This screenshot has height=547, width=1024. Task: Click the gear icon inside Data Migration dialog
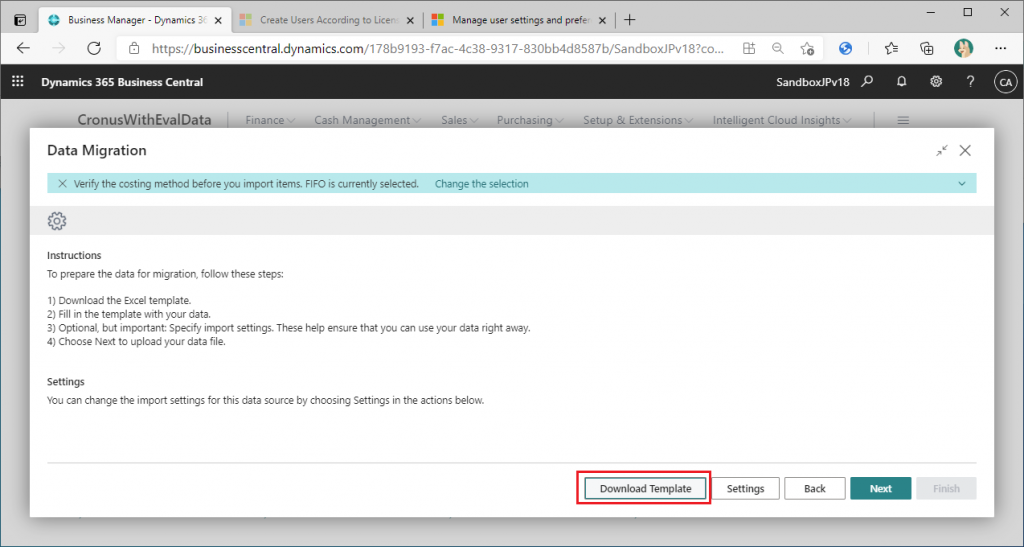tap(57, 221)
